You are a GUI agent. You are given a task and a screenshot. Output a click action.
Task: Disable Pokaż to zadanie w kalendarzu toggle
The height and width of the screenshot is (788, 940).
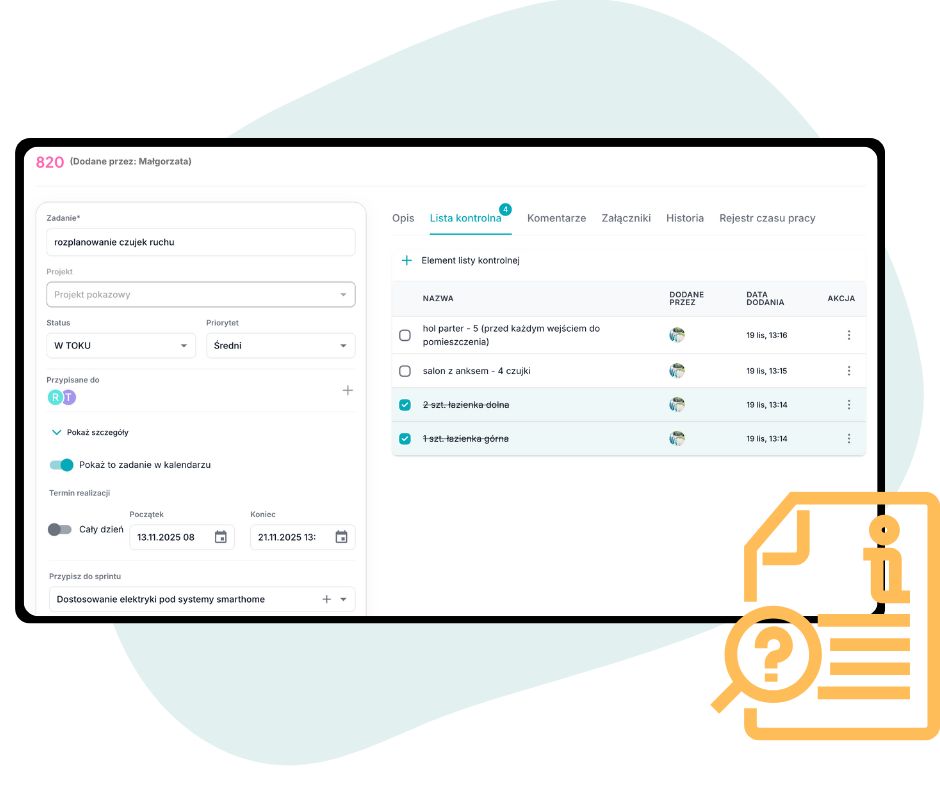point(61,465)
